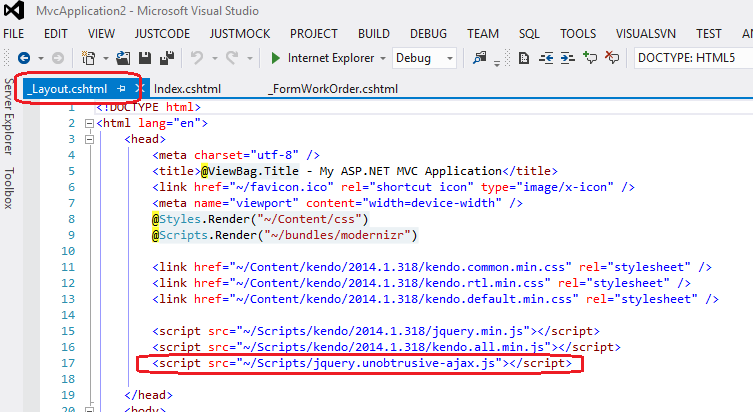Click the Redo toolbar icon
The height and width of the screenshot is (412, 753).
(x=232, y=58)
